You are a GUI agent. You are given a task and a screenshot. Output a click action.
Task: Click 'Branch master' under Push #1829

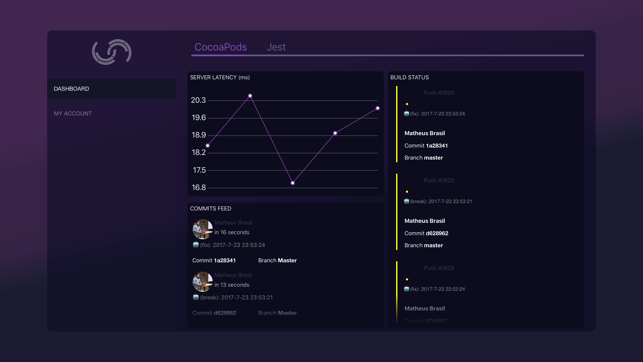[x=424, y=246]
